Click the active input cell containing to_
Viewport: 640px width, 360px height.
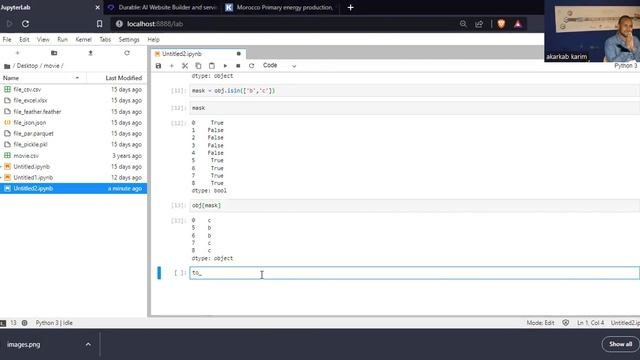[x=414, y=273]
